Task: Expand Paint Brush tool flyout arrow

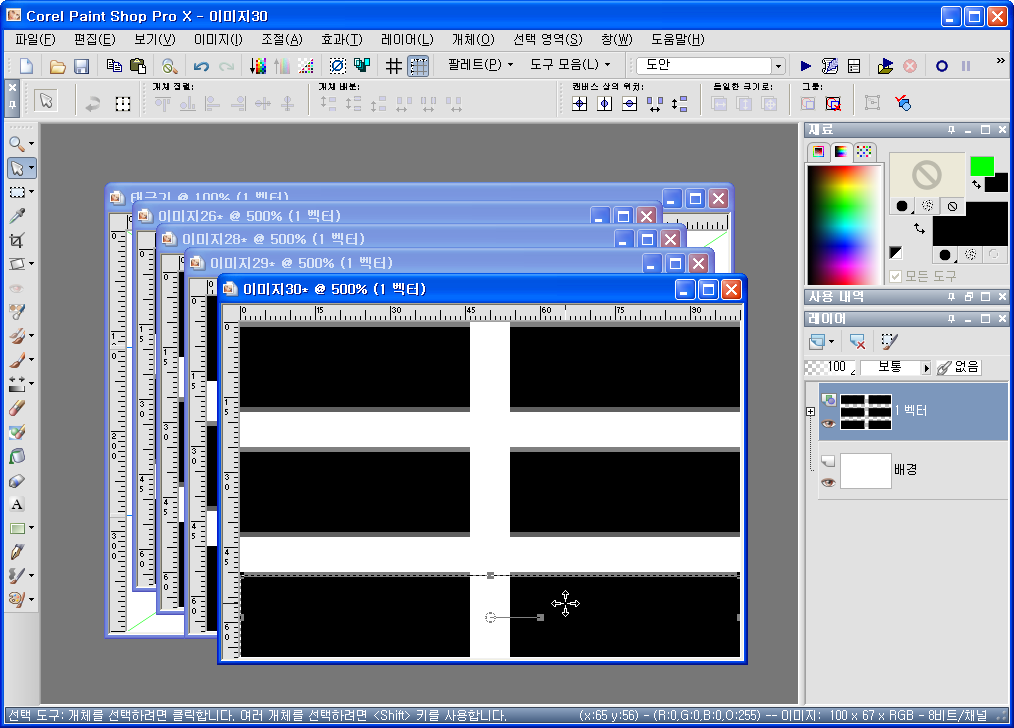Action: coord(31,360)
